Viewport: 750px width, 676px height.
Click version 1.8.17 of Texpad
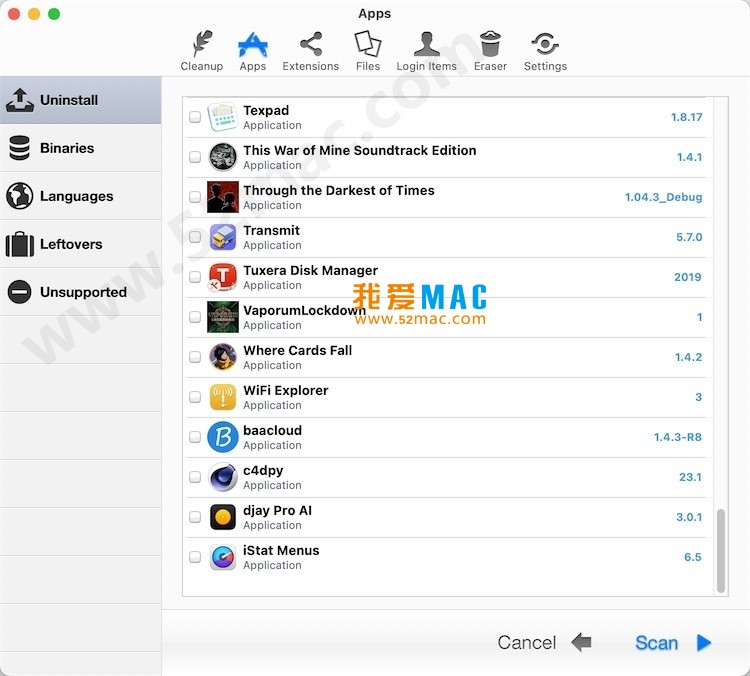(686, 117)
